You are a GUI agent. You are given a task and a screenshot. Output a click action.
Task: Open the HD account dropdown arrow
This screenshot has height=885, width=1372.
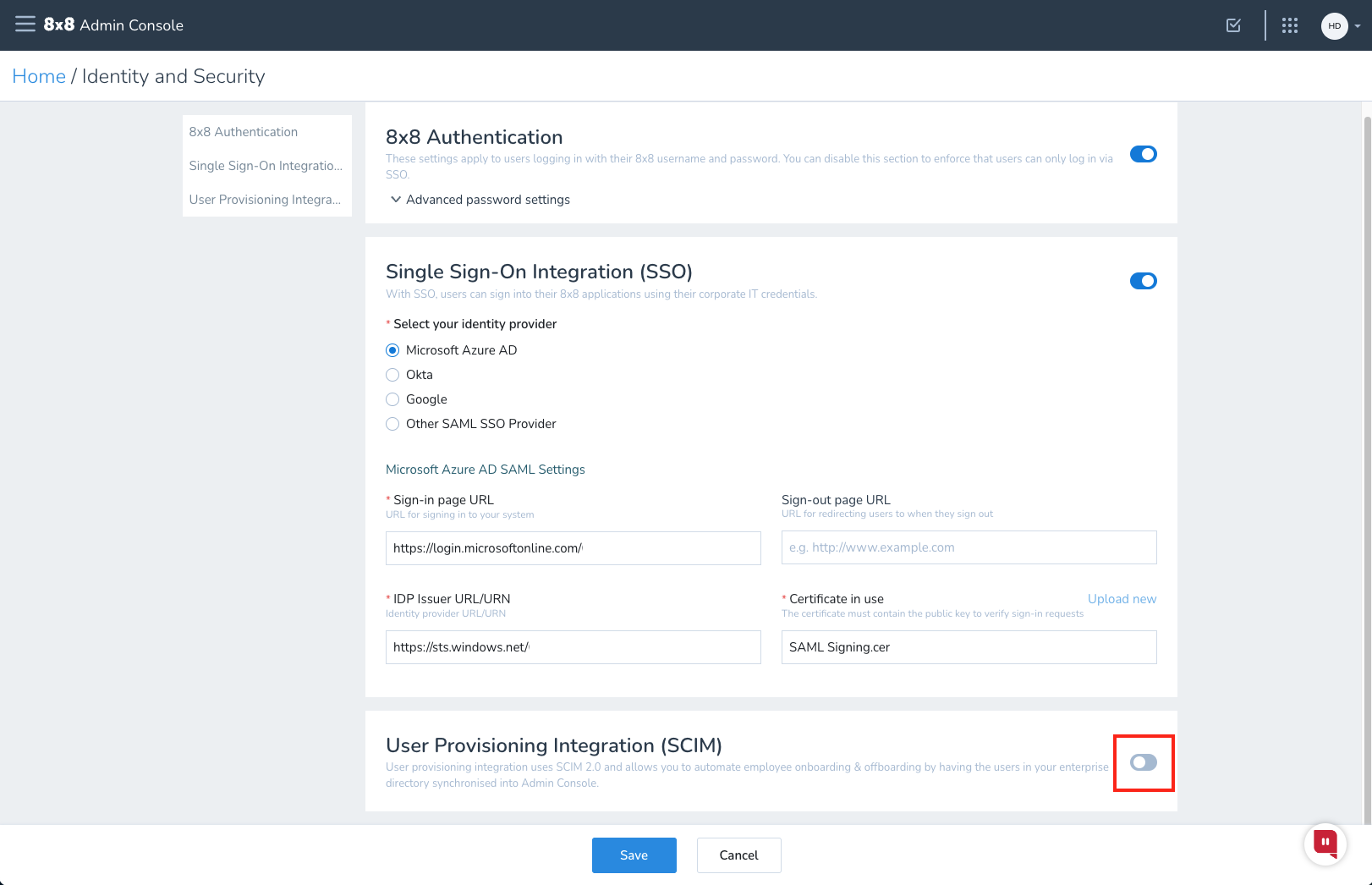tap(1356, 25)
